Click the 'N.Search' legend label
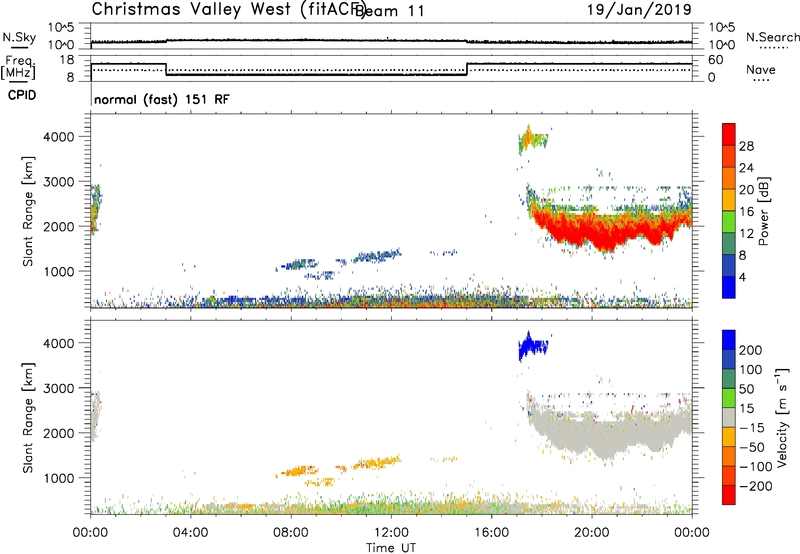Image resolution: width=800 pixels, height=554 pixels. pos(772,37)
